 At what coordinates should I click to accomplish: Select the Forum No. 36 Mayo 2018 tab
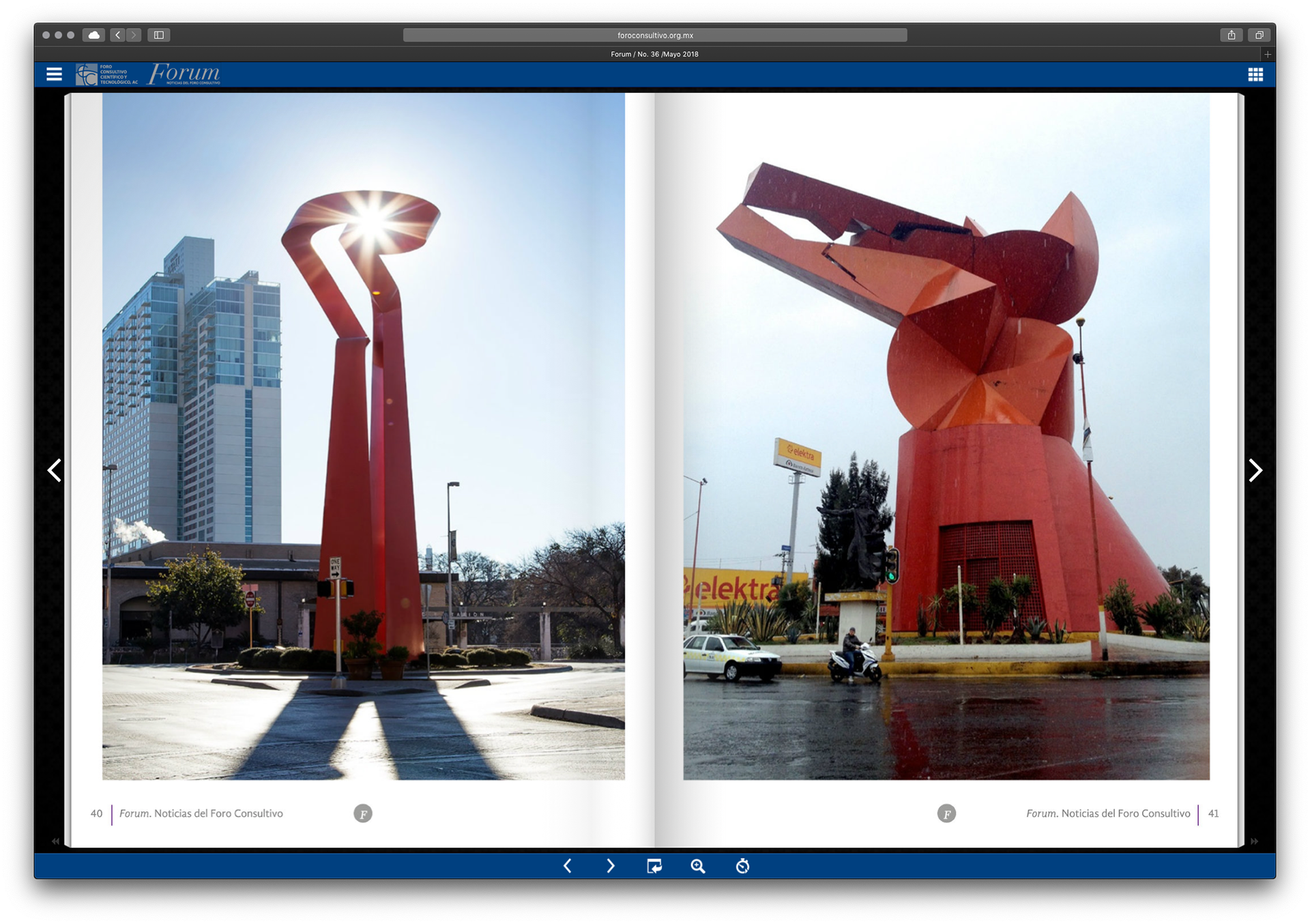click(654, 54)
